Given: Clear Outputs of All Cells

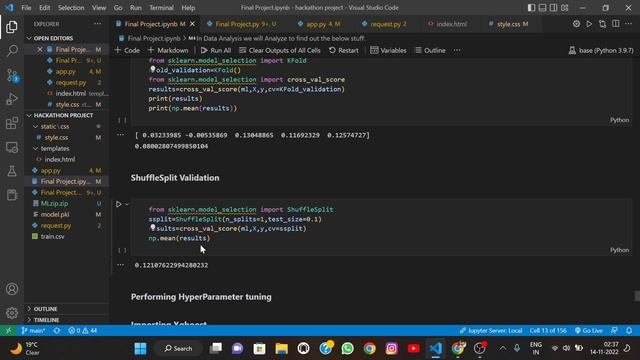Looking at the screenshot, I should coord(280,50).
